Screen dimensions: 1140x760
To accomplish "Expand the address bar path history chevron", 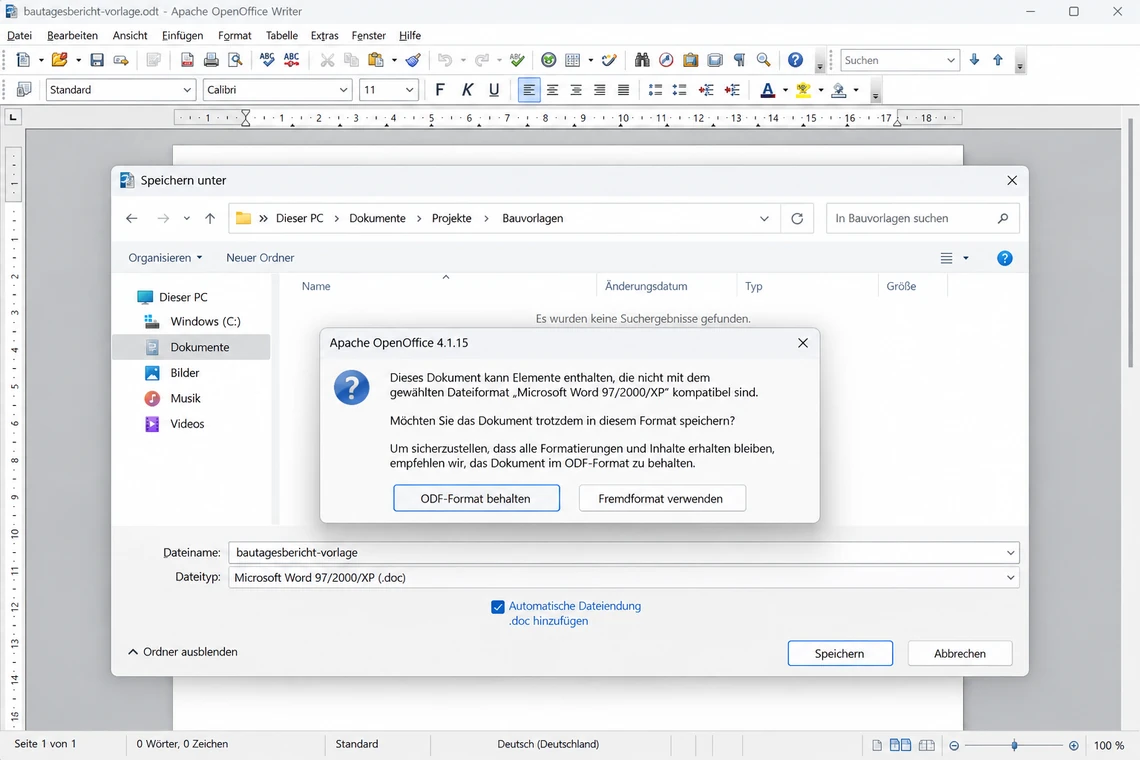I will tap(764, 218).
